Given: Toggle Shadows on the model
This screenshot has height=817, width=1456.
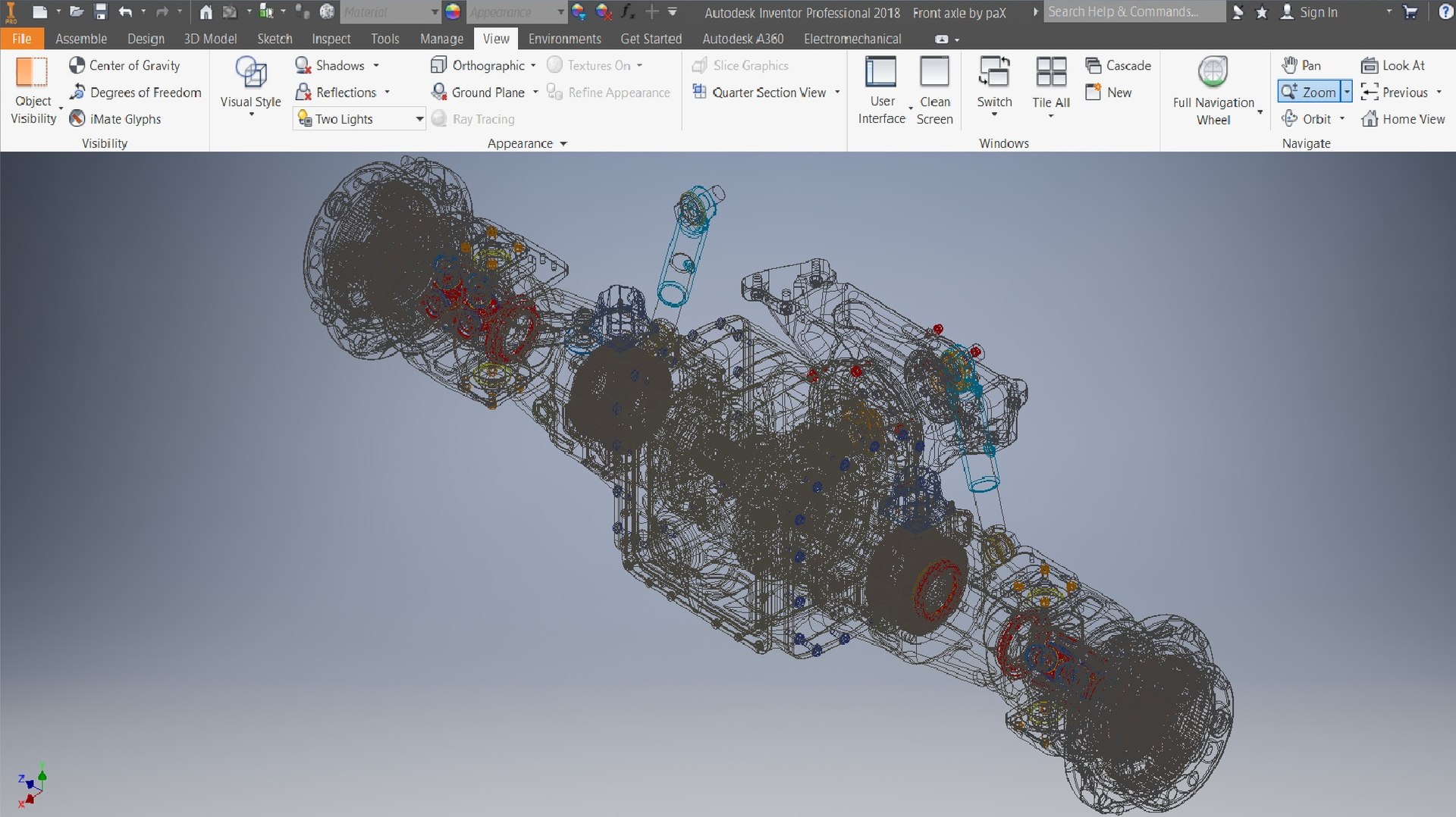Looking at the screenshot, I should (331, 65).
